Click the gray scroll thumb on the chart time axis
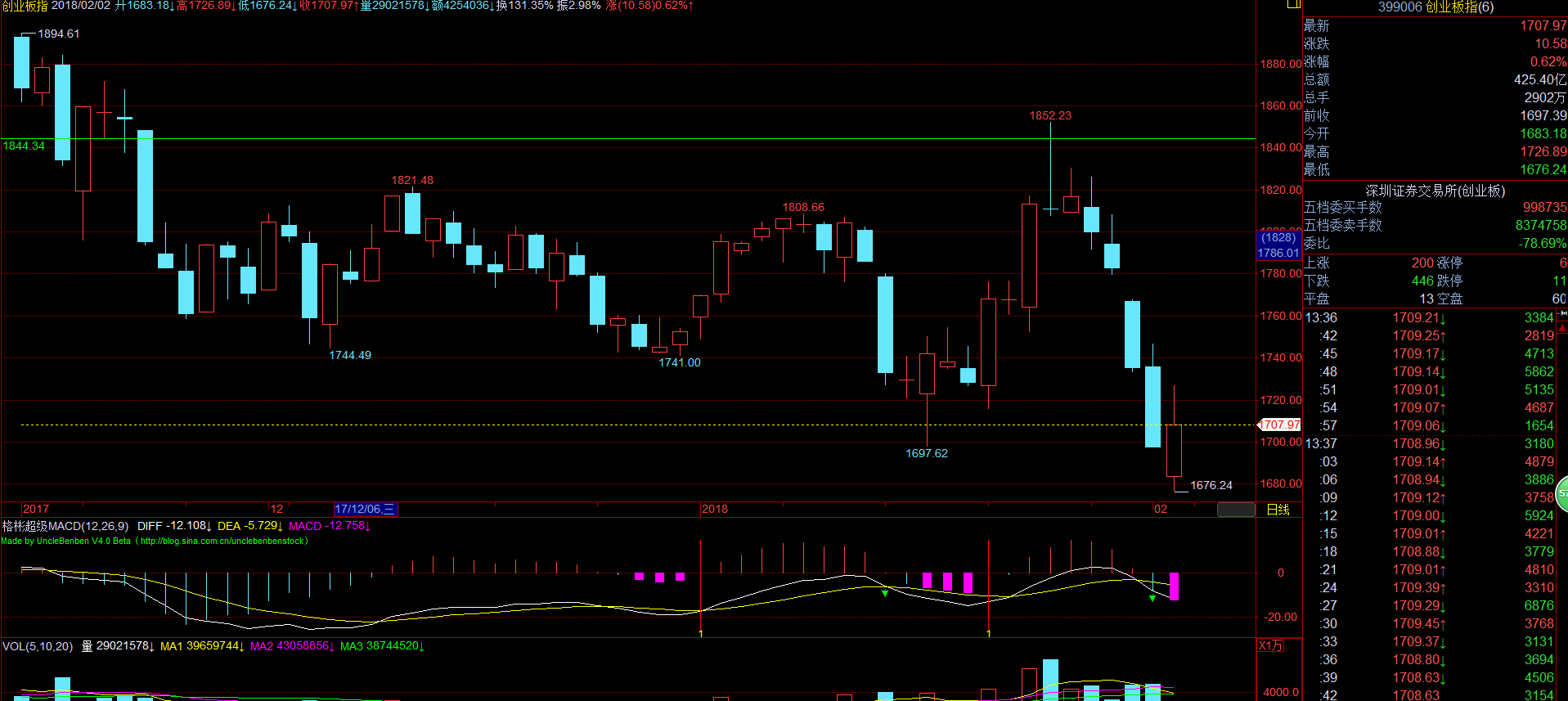Screen dimensions: 1568x701 coord(1236,510)
